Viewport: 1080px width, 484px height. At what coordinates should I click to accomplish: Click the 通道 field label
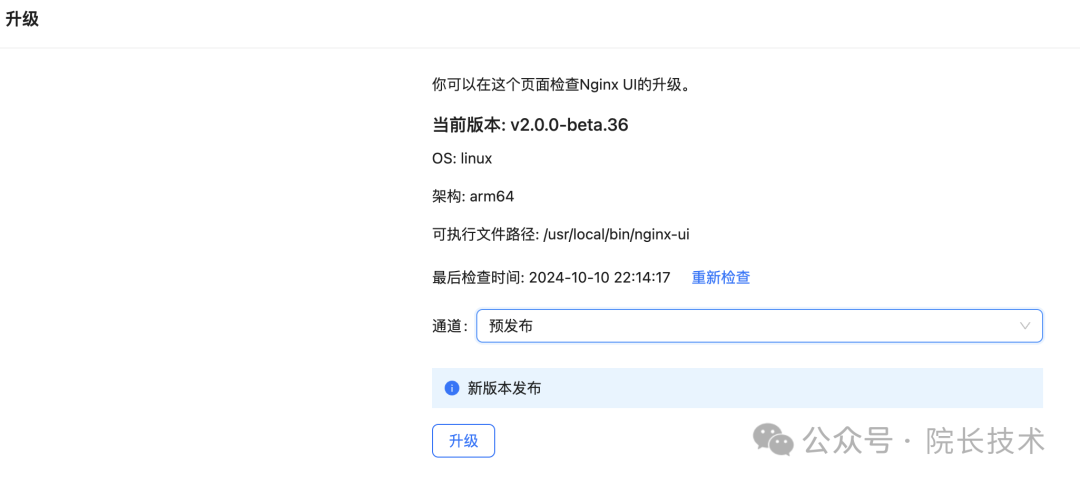point(450,326)
